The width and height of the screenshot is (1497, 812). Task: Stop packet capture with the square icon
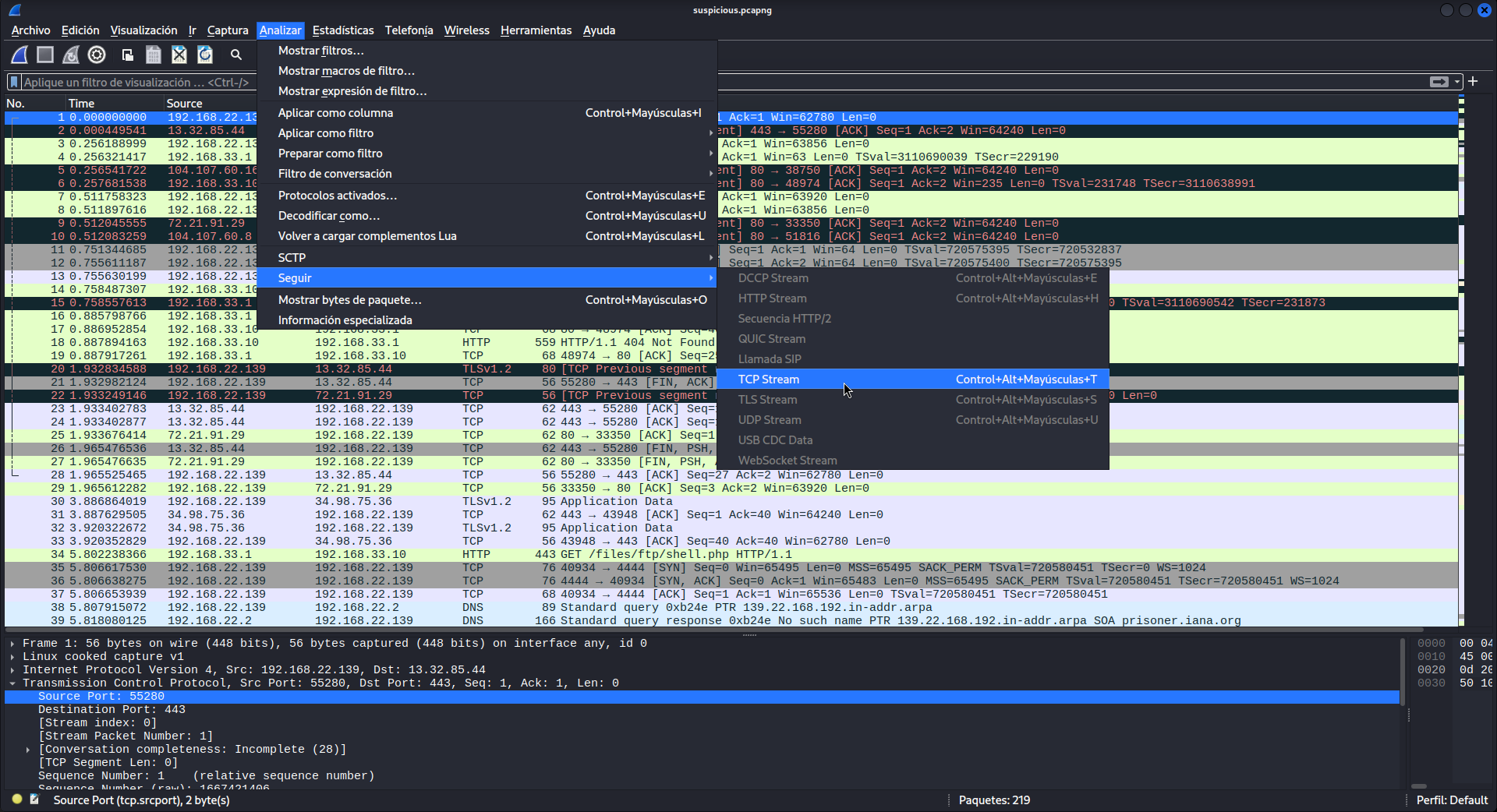click(45, 55)
